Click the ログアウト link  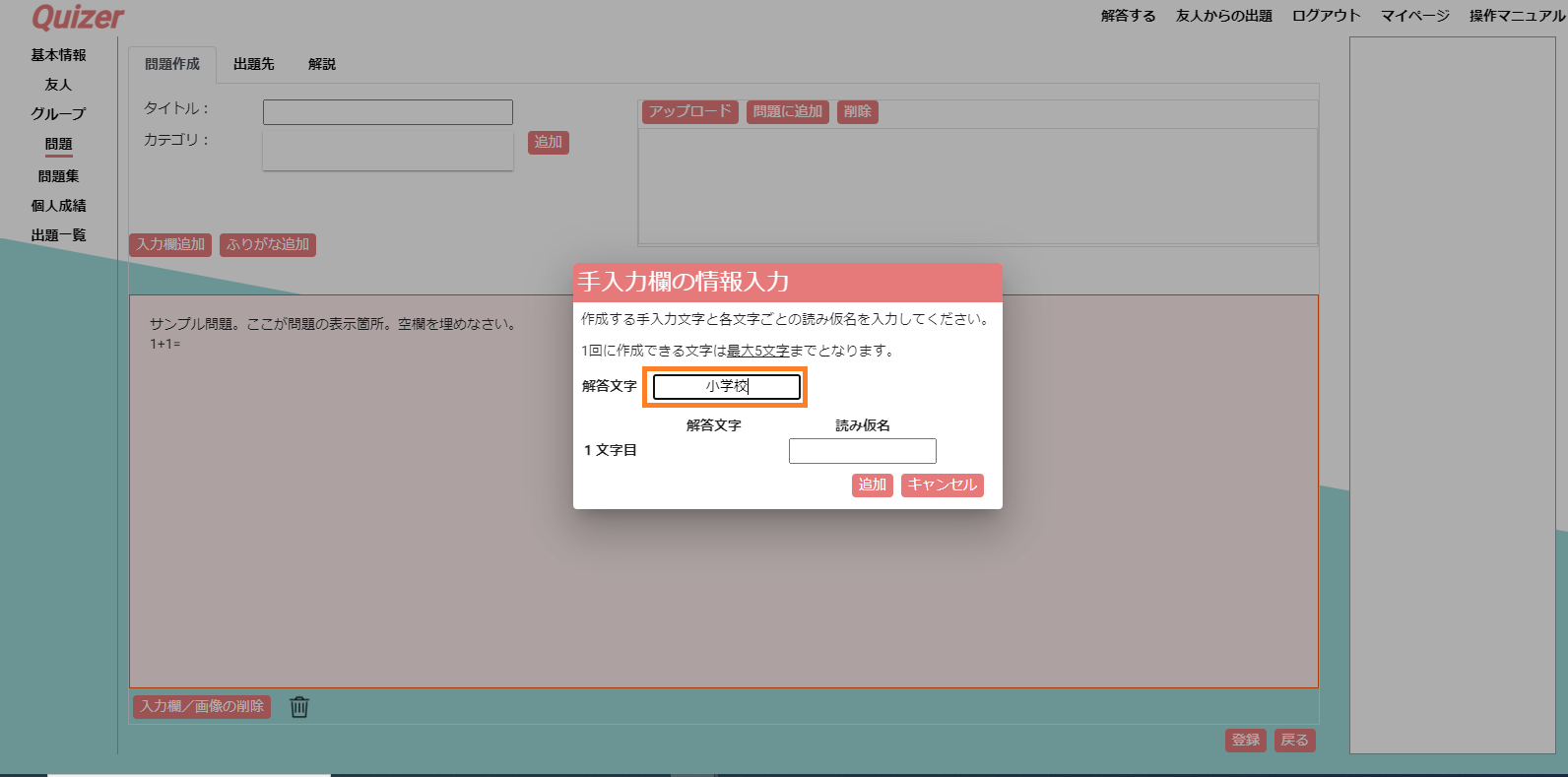pos(1327,16)
